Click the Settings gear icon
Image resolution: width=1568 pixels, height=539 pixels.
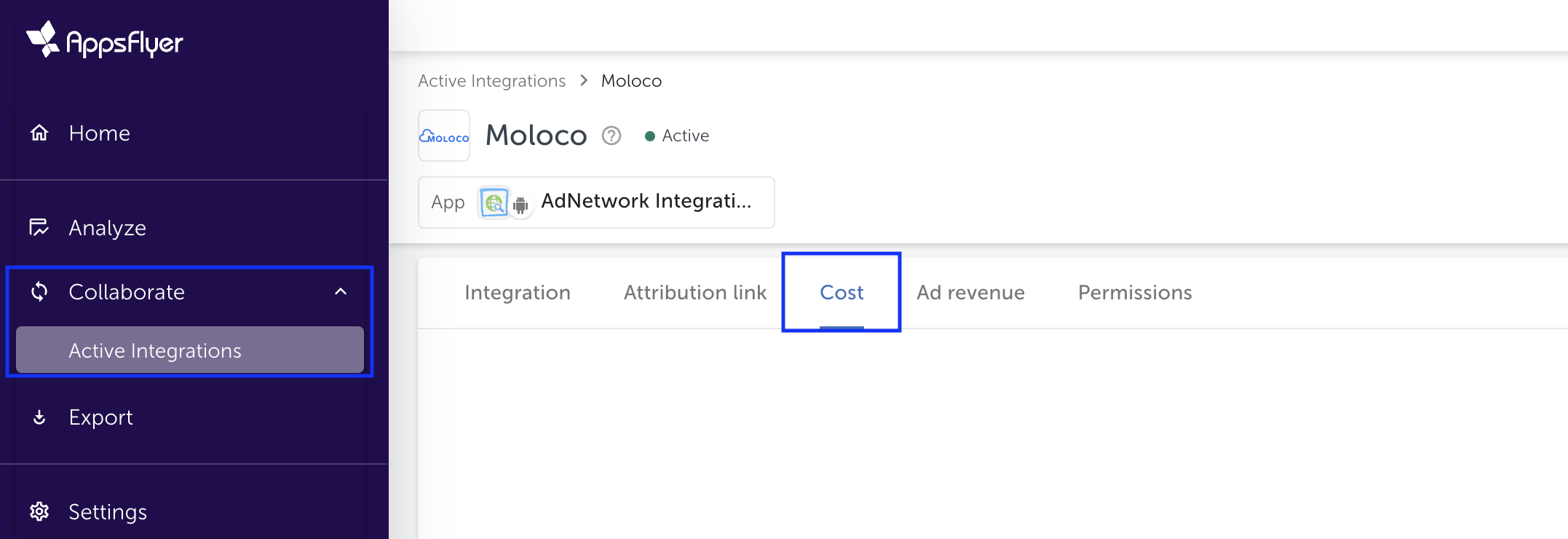(39, 511)
